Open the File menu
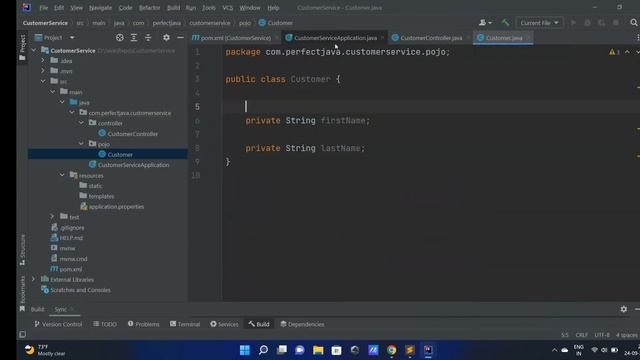640x360 pixels. pyautogui.click(x=43, y=8)
